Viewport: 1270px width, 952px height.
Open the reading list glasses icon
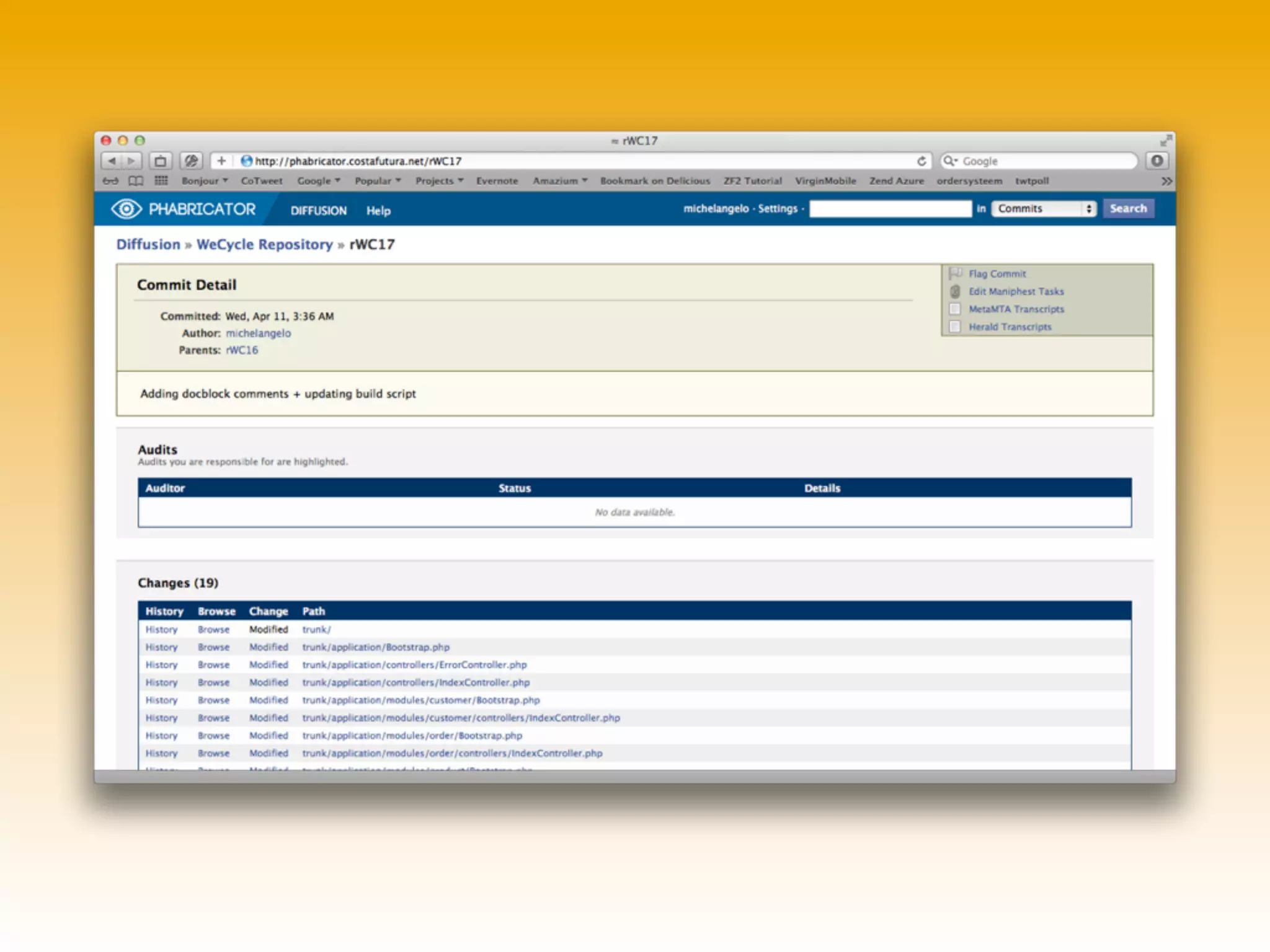(110, 181)
